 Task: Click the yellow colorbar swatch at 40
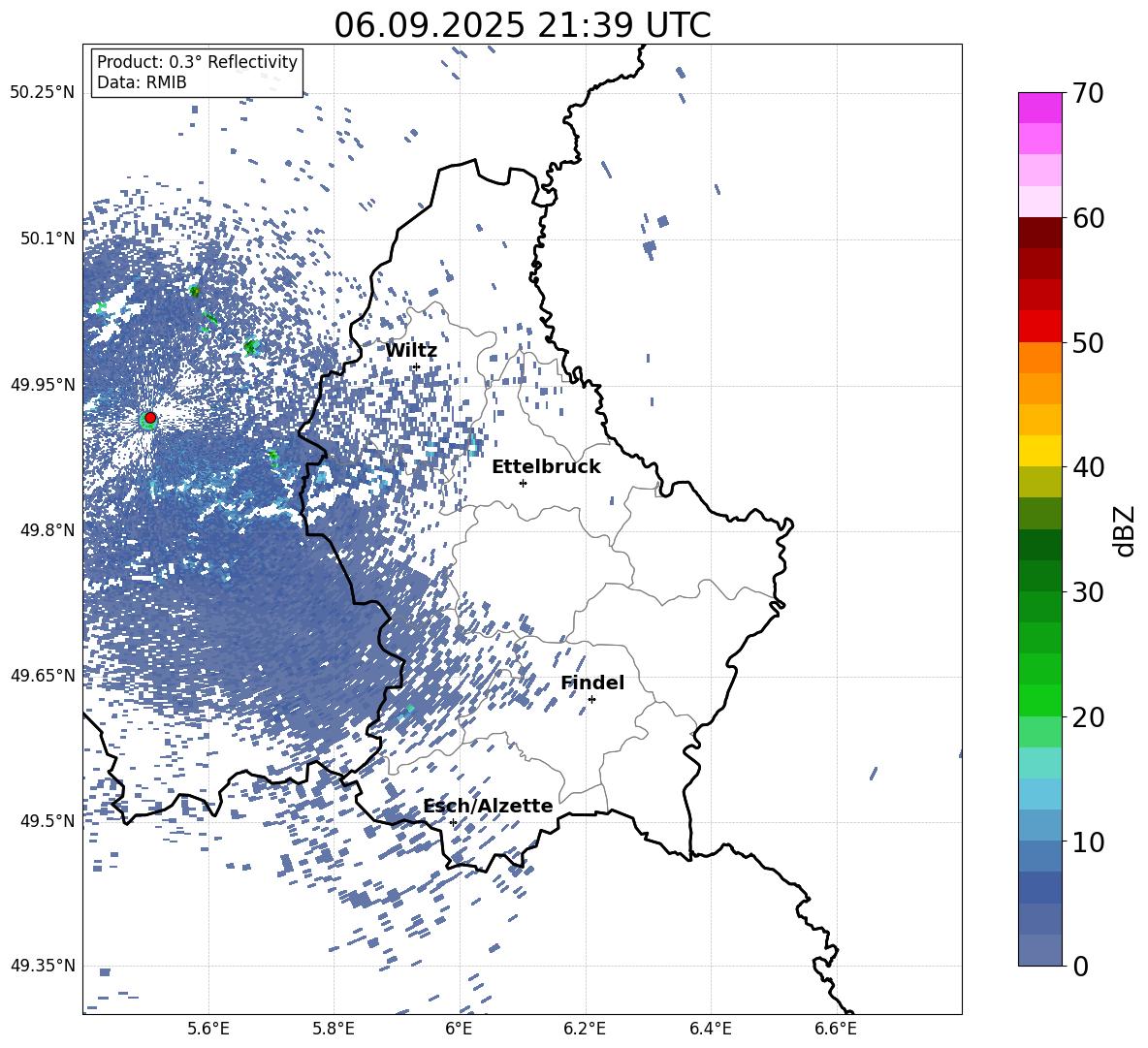point(1039,451)
